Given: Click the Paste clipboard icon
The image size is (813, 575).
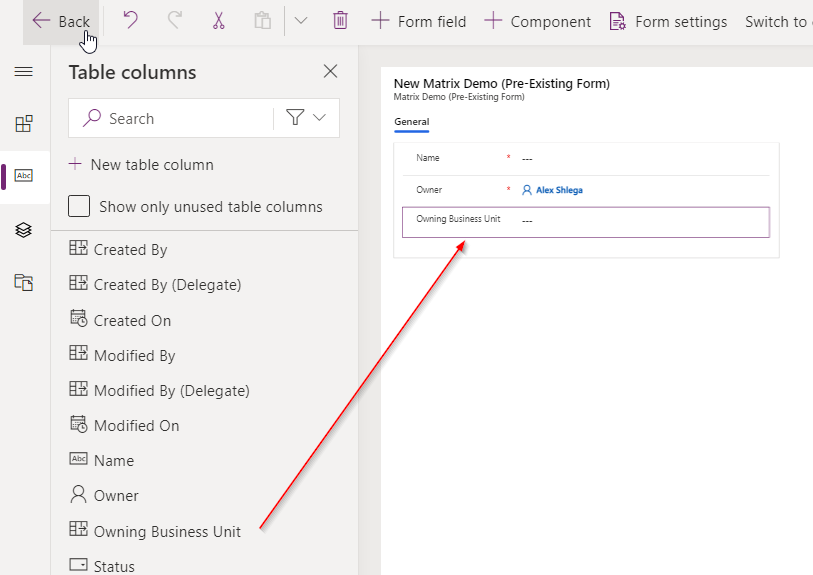Looking at the screenshot, I should tap(262, 21).
